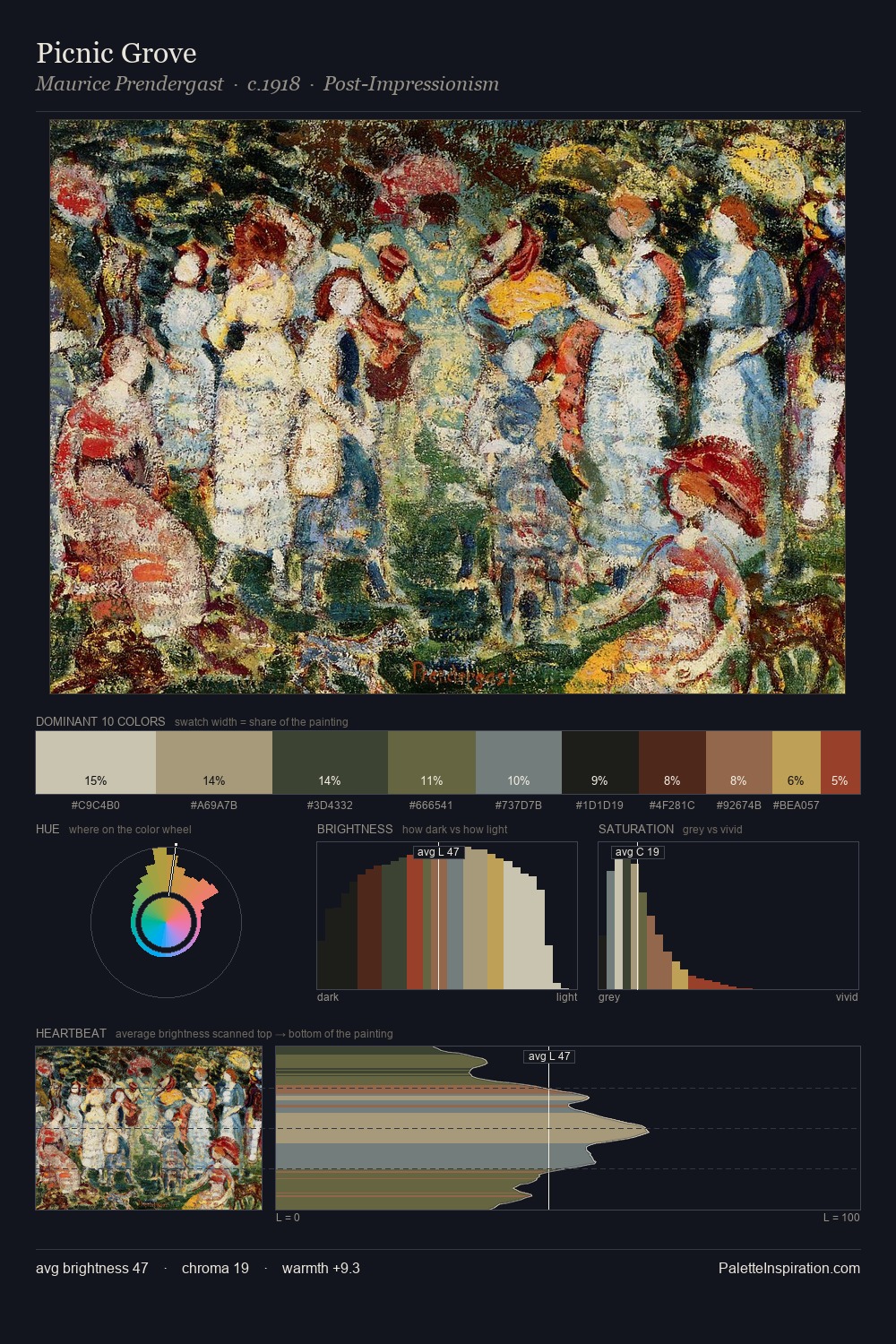Select the light brown 8% swatch above #92674B
Viewport: 896px width, 1344px height.
(739, 762)
